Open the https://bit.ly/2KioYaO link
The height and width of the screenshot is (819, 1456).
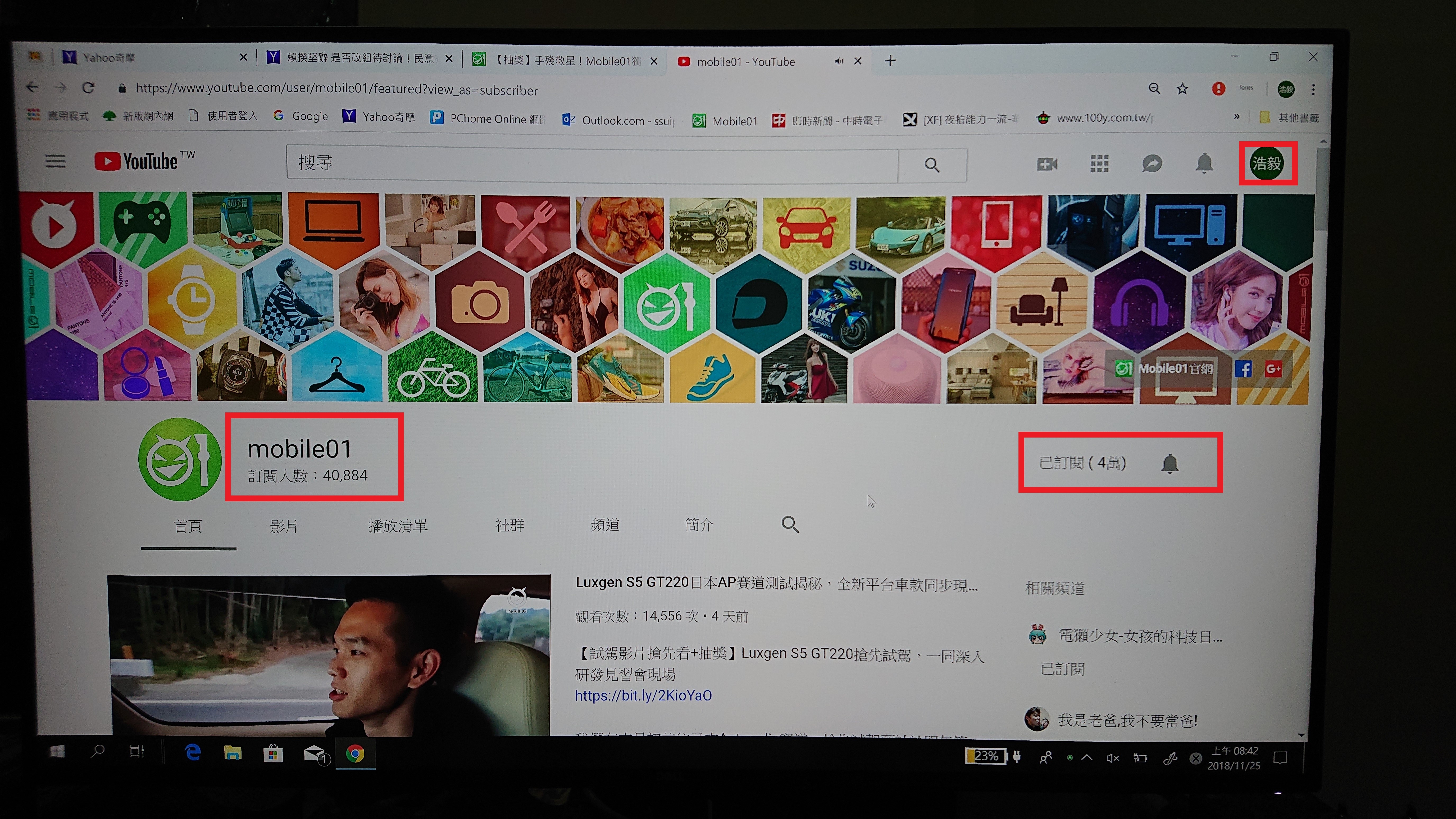[x=643, y=695]
